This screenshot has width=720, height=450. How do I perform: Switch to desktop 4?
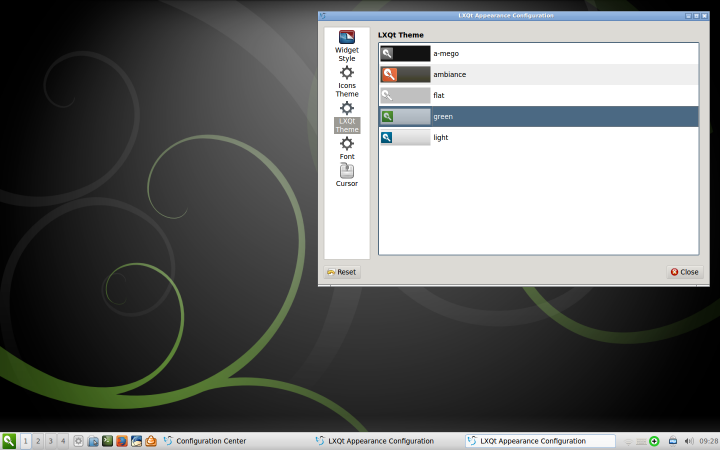coord(63,441)
